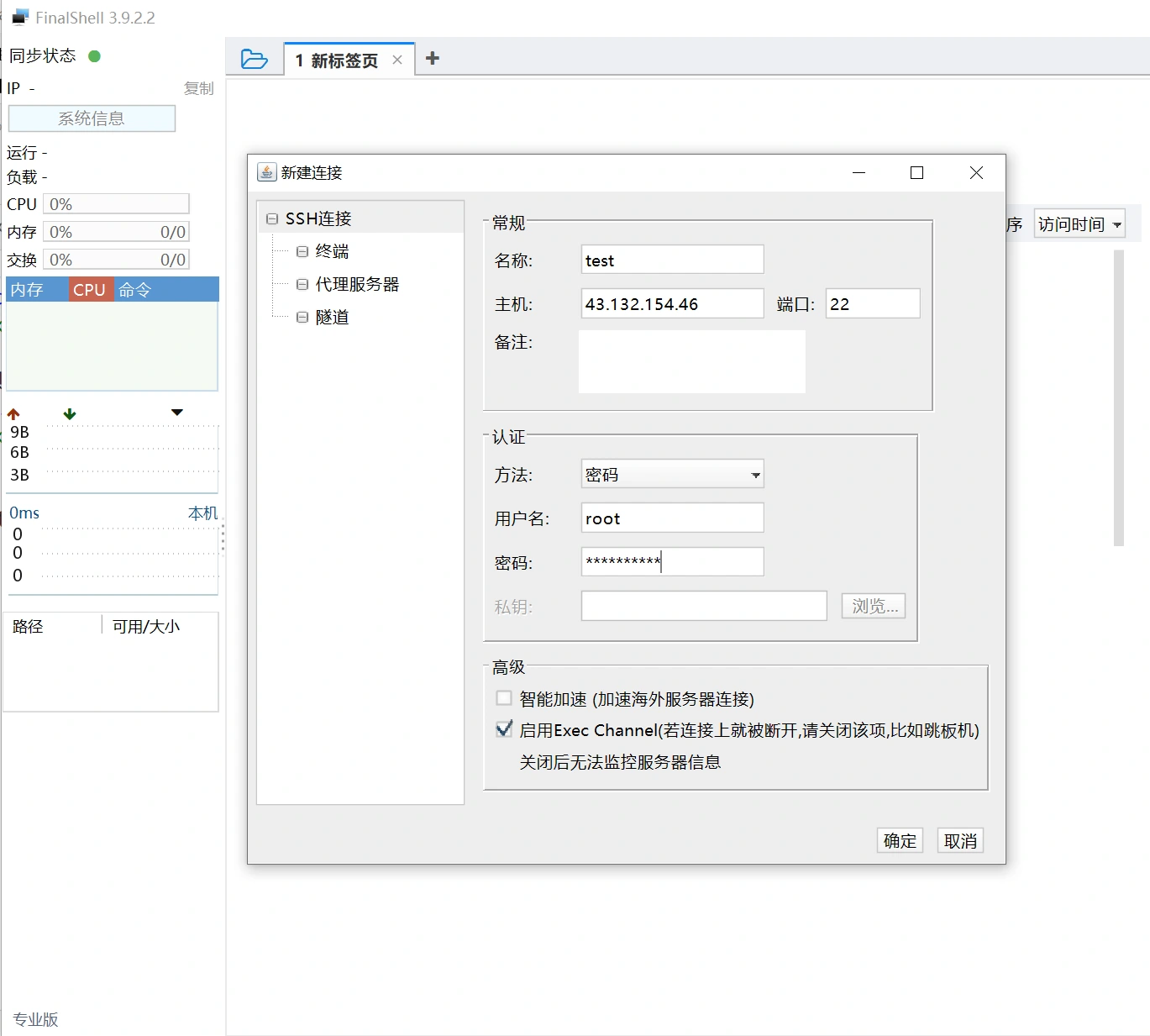Click the green upload arrow icon
1150x1036 pixels.
pyautogui.click(x=70, y=413)
